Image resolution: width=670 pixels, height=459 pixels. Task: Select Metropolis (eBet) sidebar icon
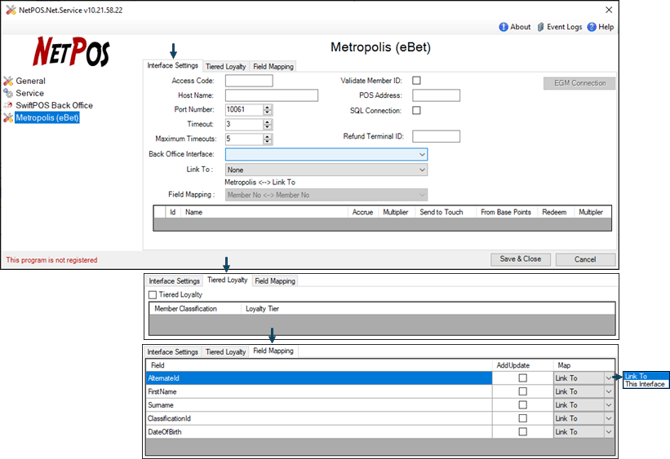pyautogui.click(x=8, y=118)
